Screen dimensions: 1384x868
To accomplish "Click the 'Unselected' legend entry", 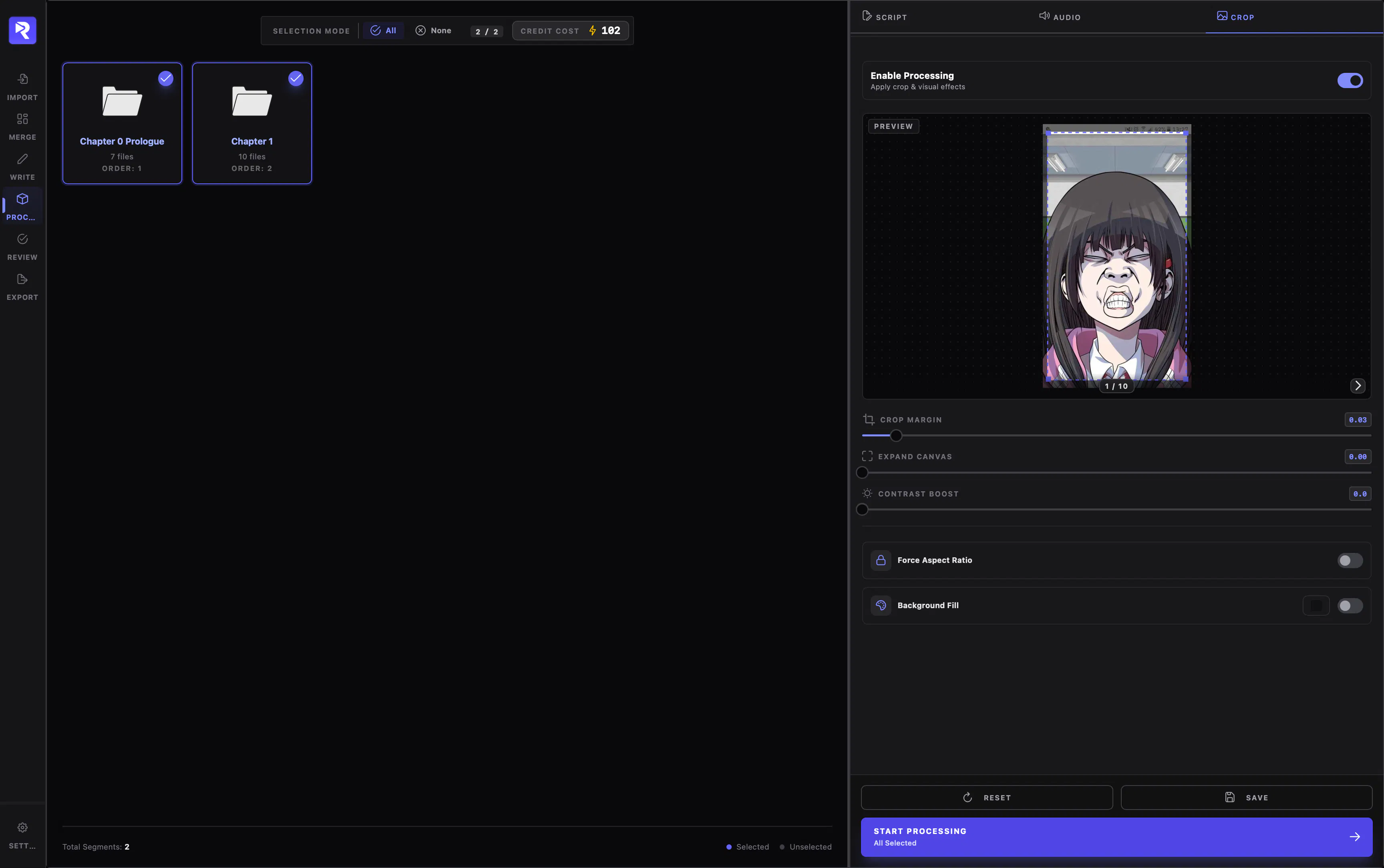I will (x=805, y=847).
